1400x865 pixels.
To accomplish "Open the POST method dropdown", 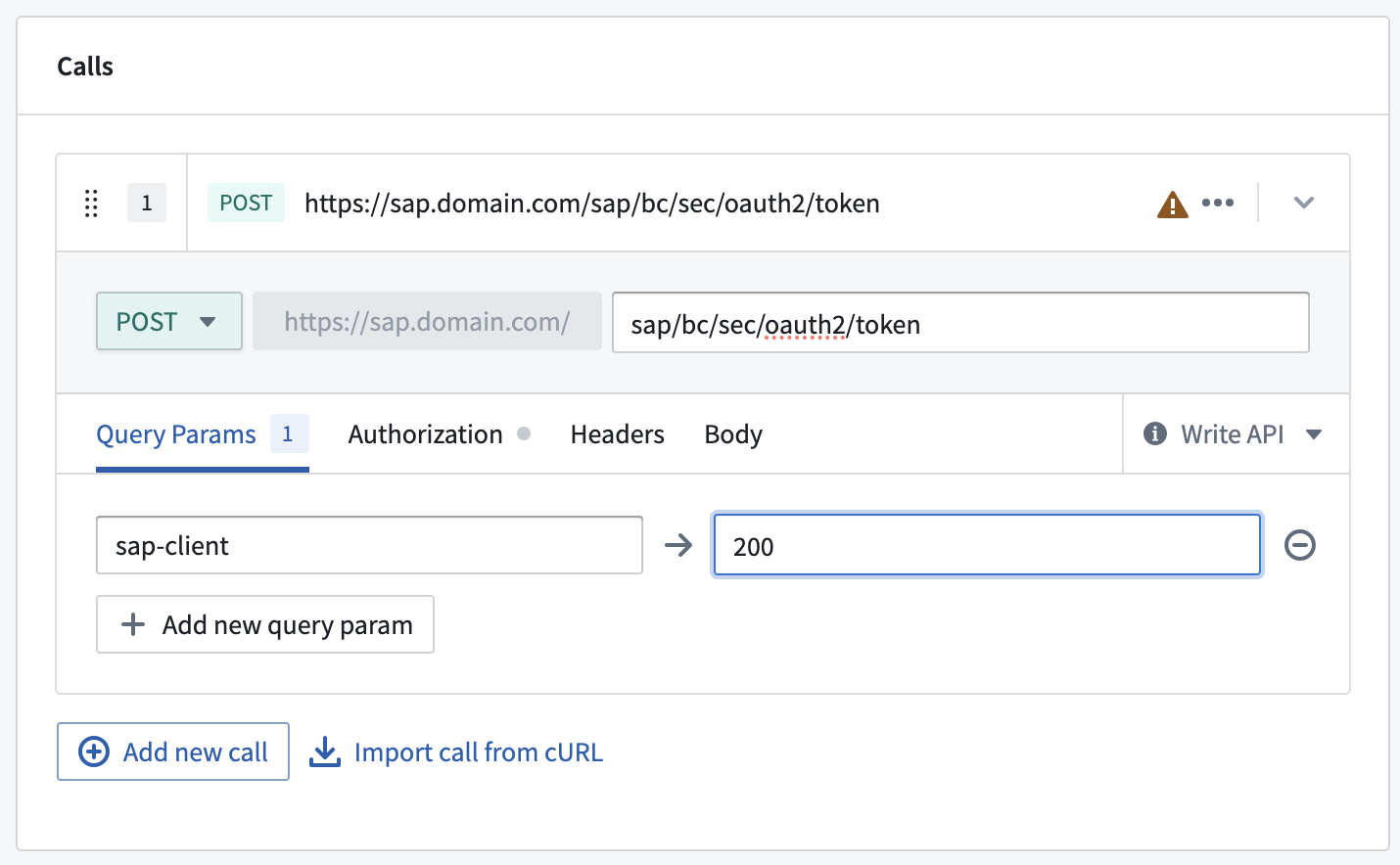I will pos(169,321).
